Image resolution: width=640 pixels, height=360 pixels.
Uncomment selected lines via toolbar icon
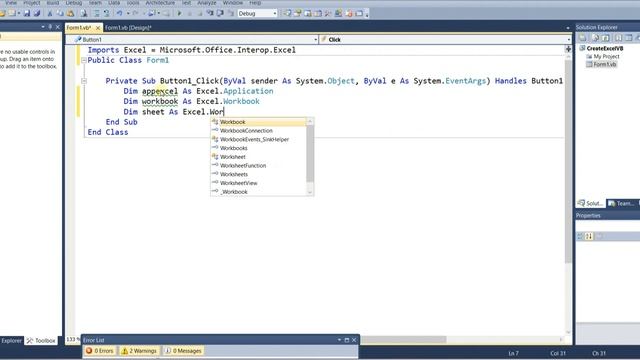tap(107, 13)
